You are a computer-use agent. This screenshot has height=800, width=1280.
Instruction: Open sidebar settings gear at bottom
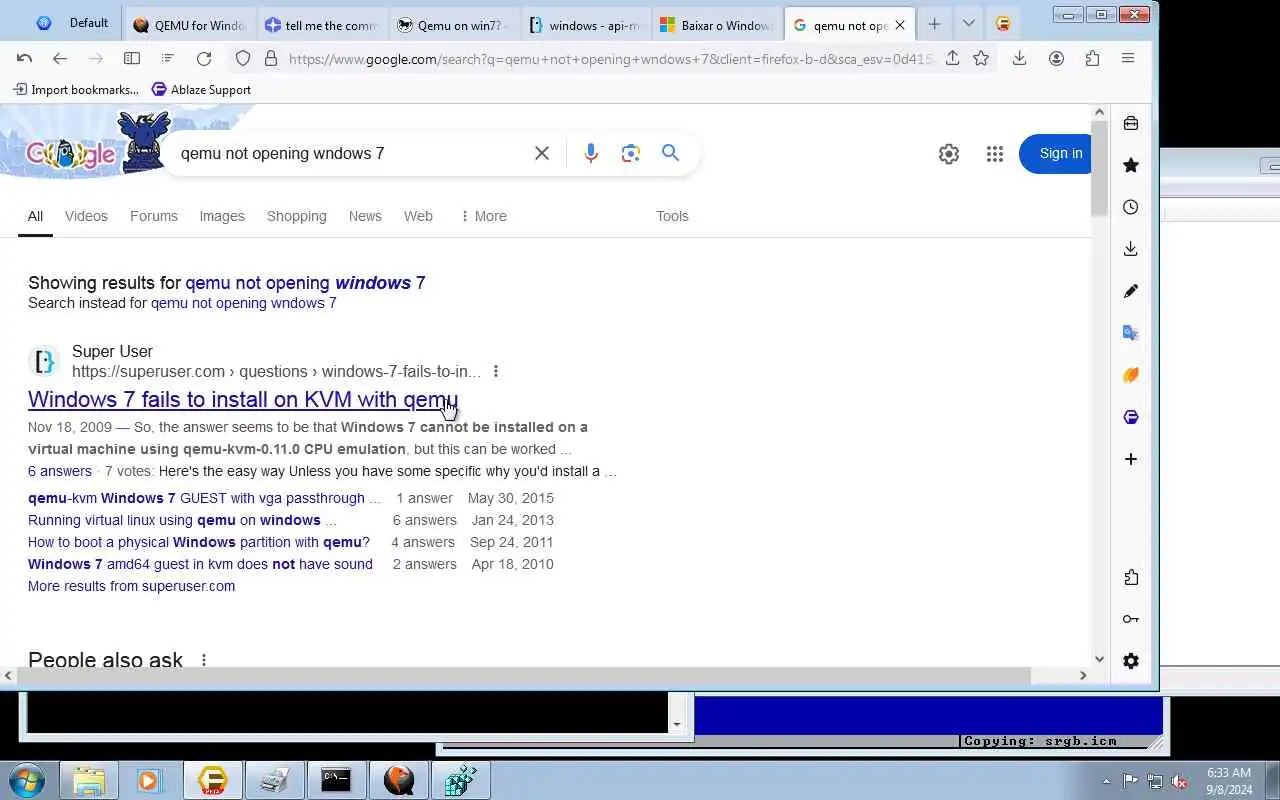pyautogui.click(x=1131, y=661)
